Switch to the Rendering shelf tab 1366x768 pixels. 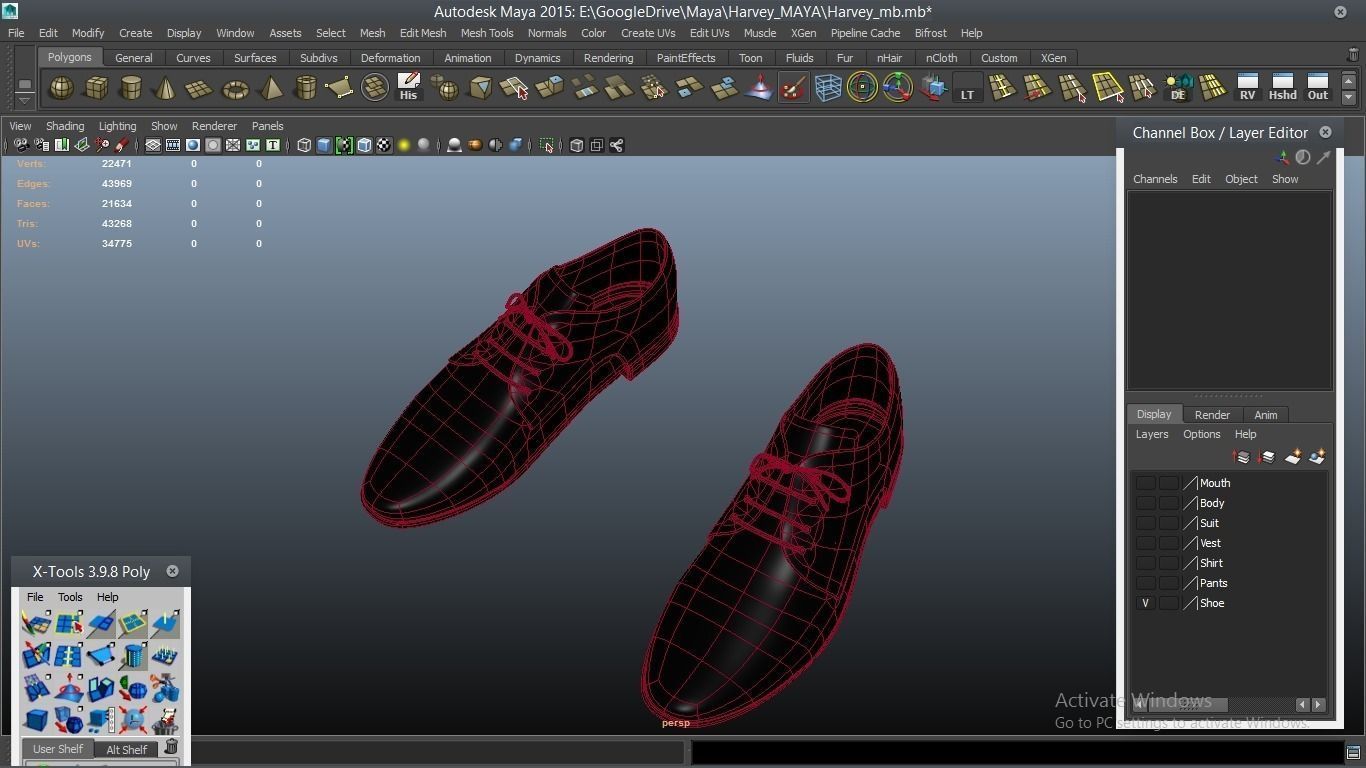click(608, 58)
